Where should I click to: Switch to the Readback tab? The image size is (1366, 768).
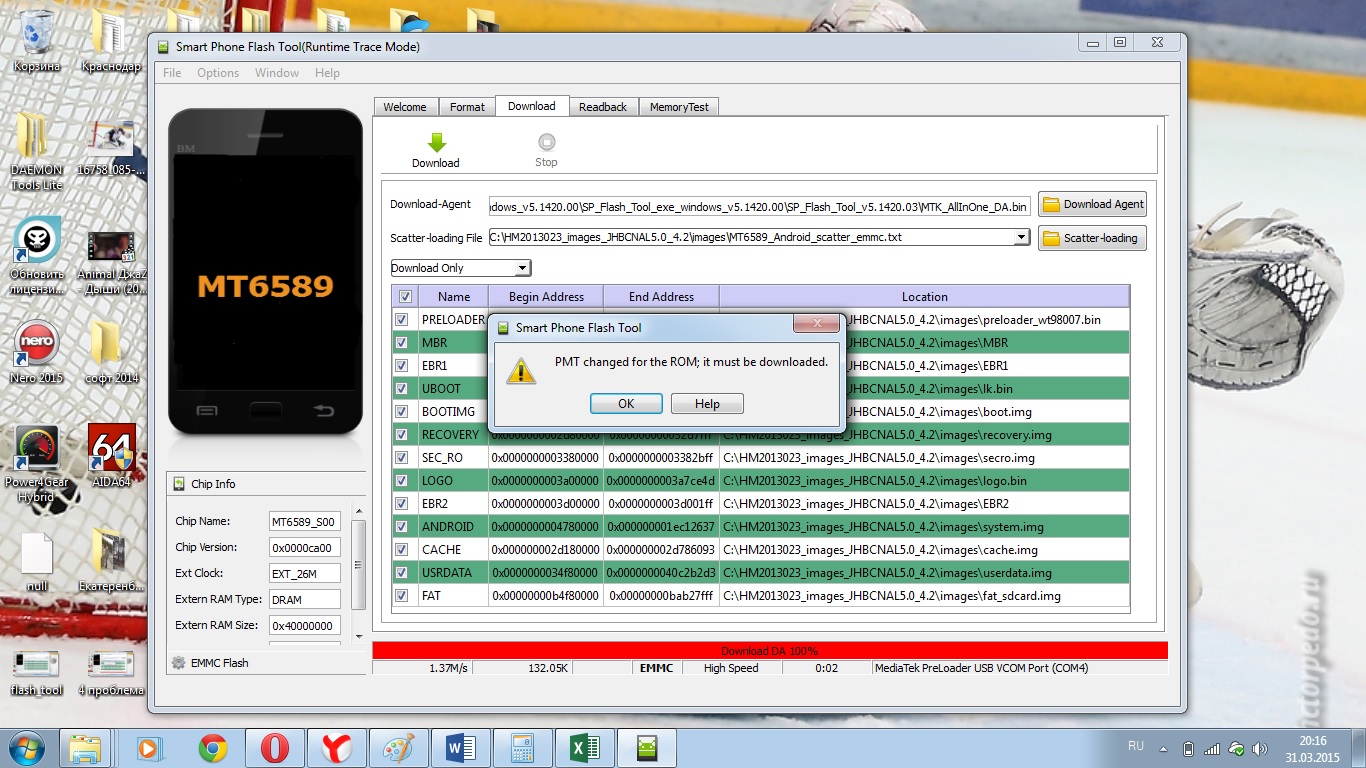(602, 107)
